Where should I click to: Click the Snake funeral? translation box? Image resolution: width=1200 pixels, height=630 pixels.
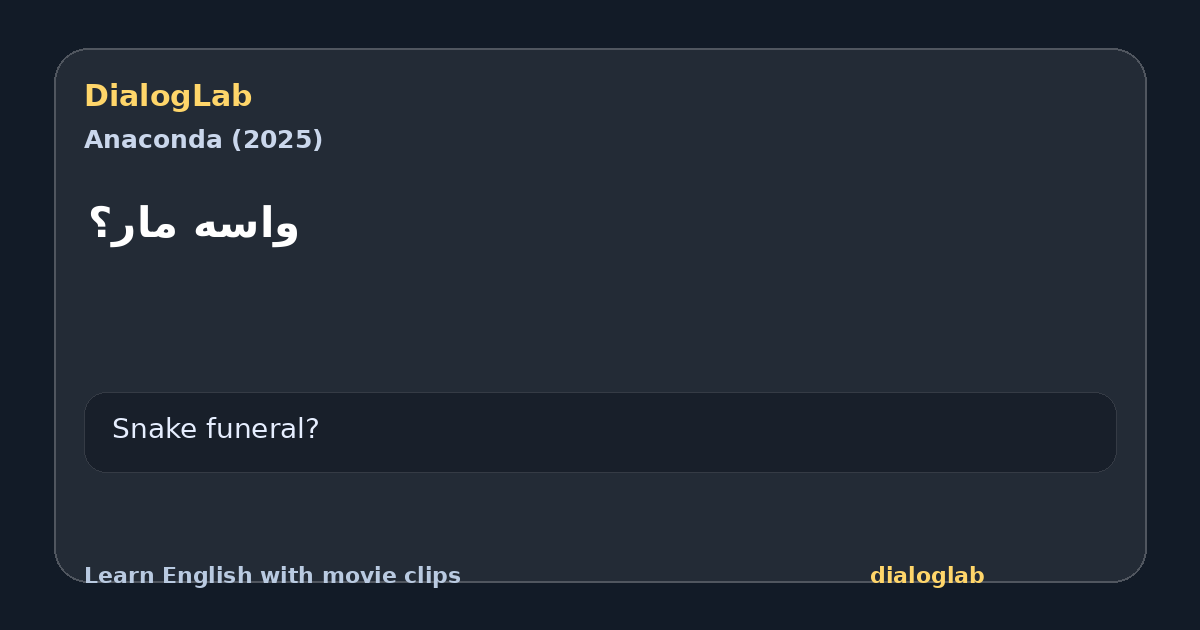(600, 432)
